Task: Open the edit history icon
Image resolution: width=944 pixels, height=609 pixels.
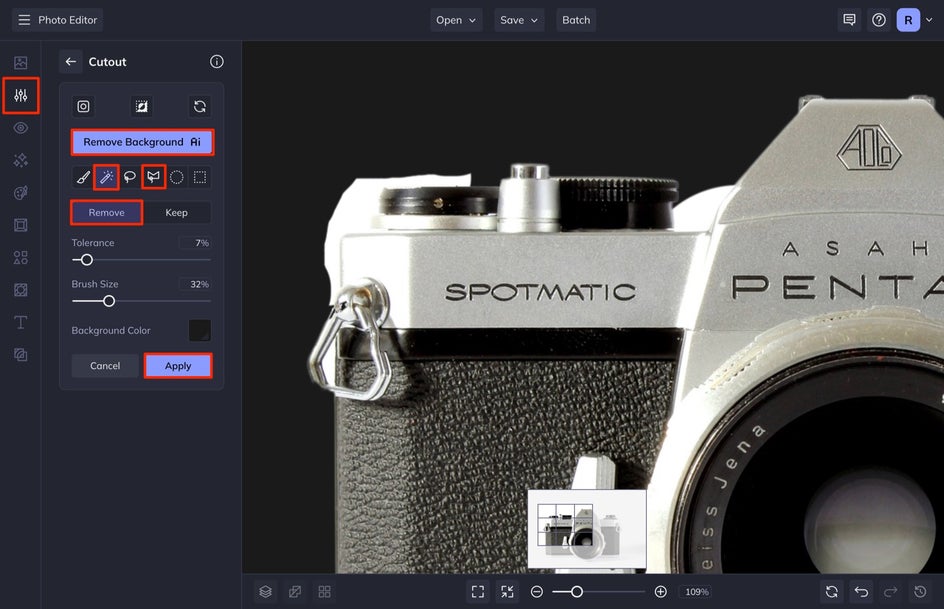Action: coord(921,592)
